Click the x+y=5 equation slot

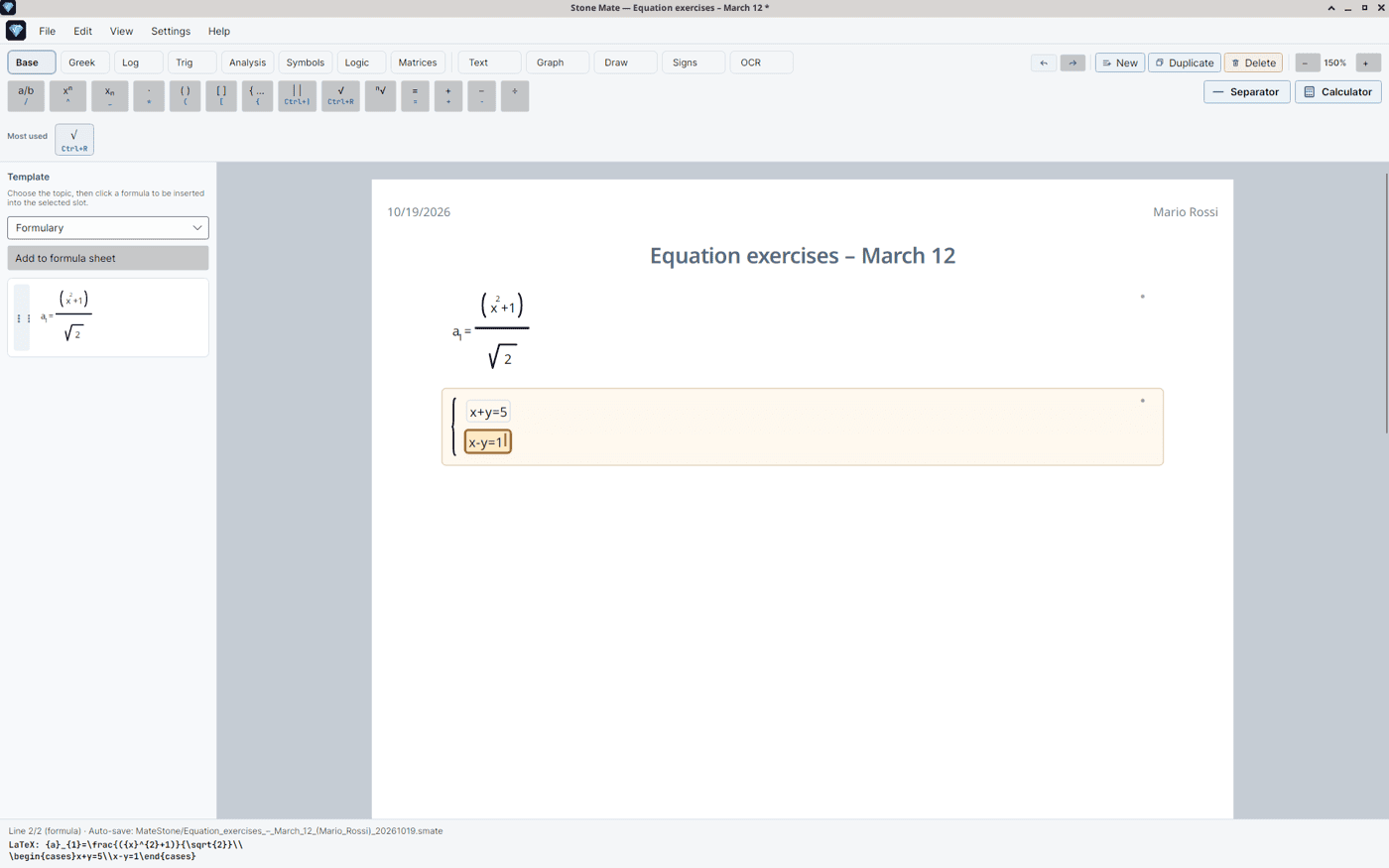(x=488, y=412)
